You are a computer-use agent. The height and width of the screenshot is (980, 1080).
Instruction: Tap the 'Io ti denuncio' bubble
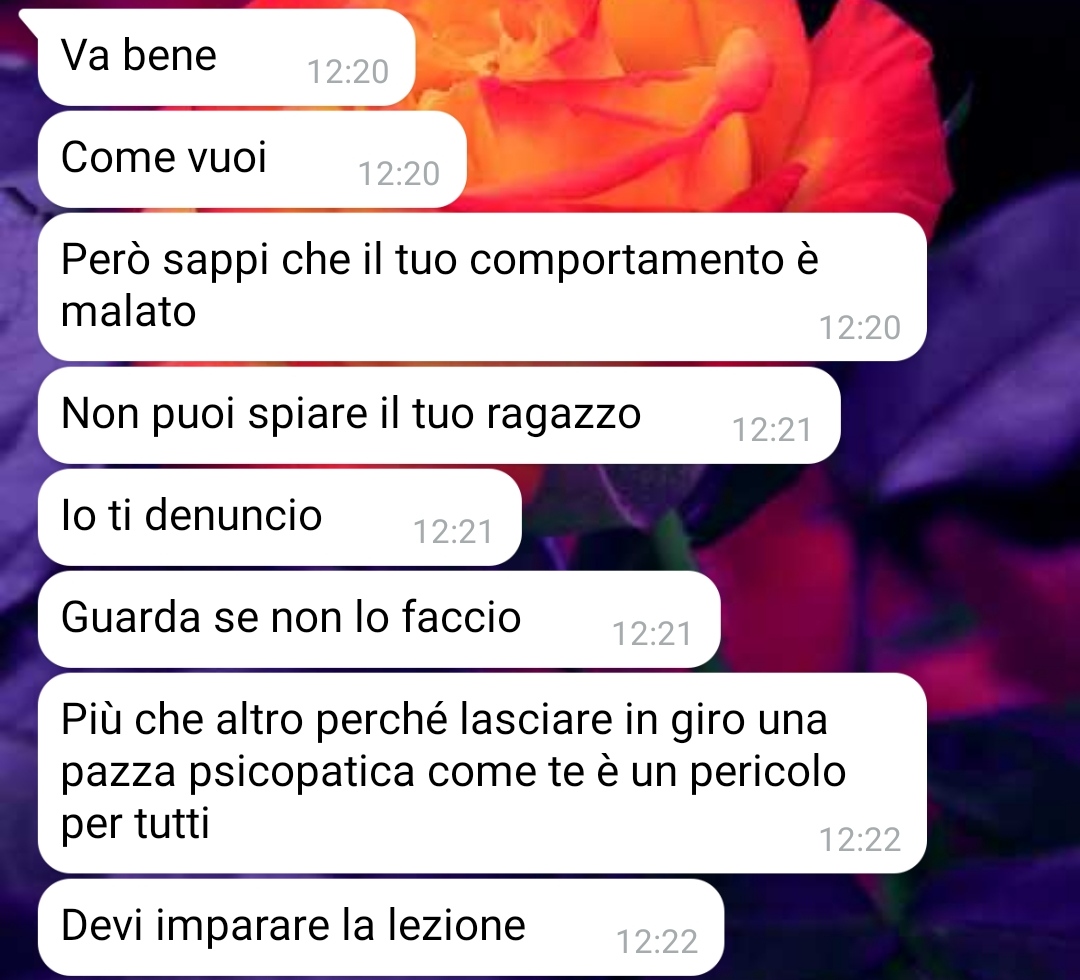[x=280, y=517]
